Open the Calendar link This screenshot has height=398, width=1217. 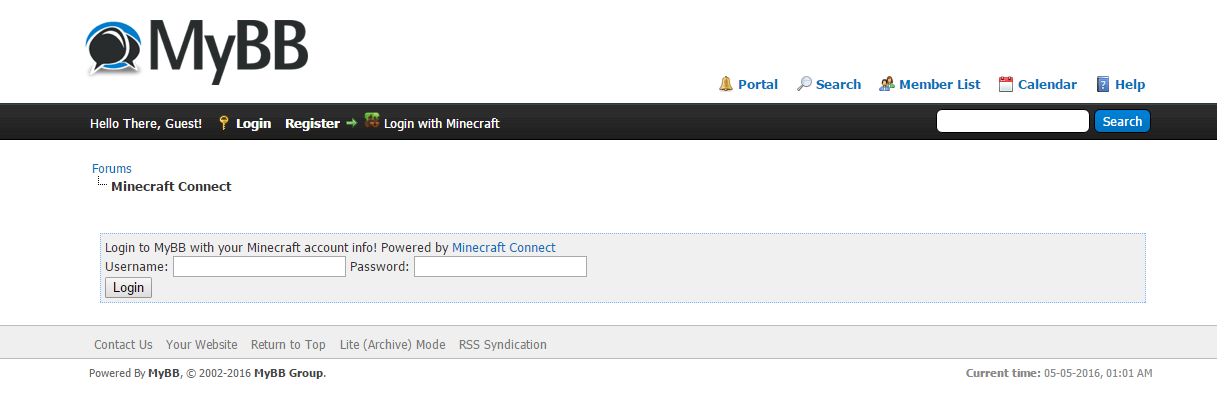(x=1047, y=85)
